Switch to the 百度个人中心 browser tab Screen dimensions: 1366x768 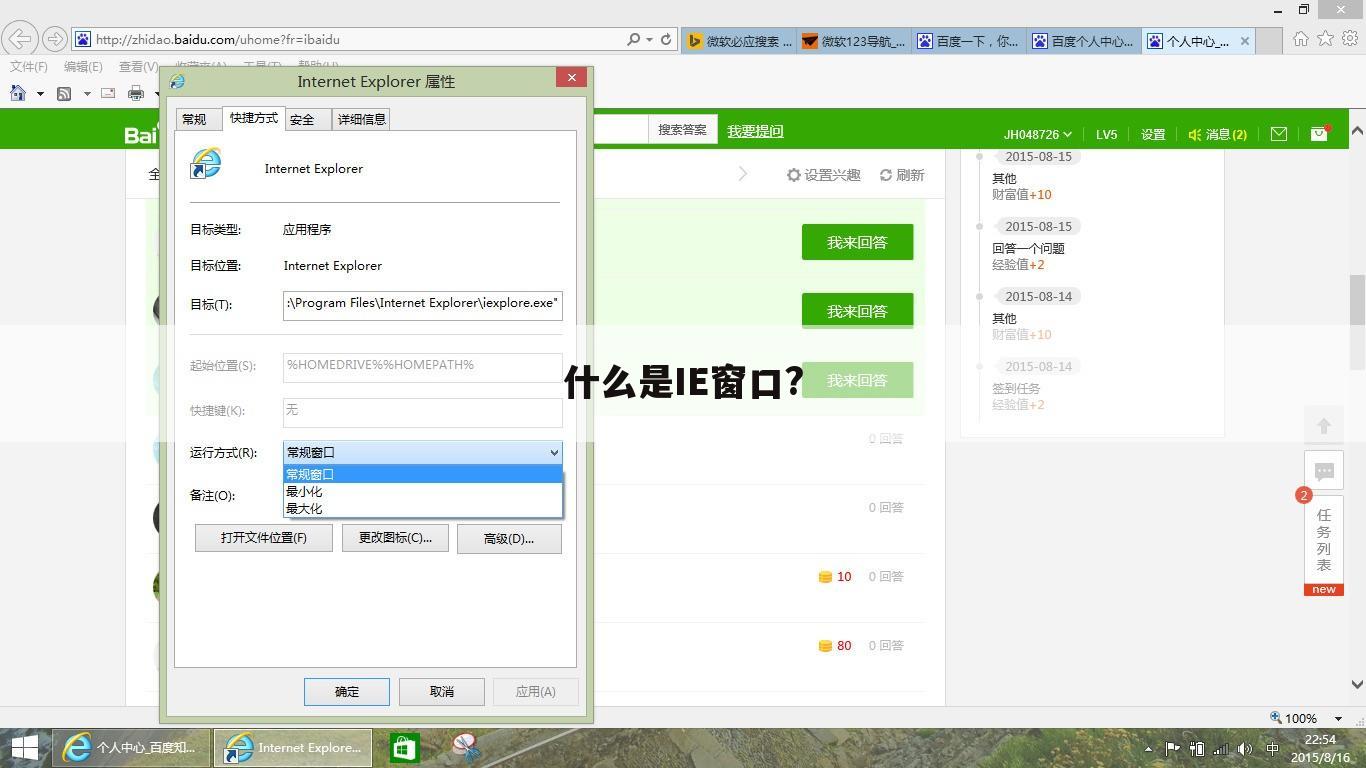(1084, 41)
